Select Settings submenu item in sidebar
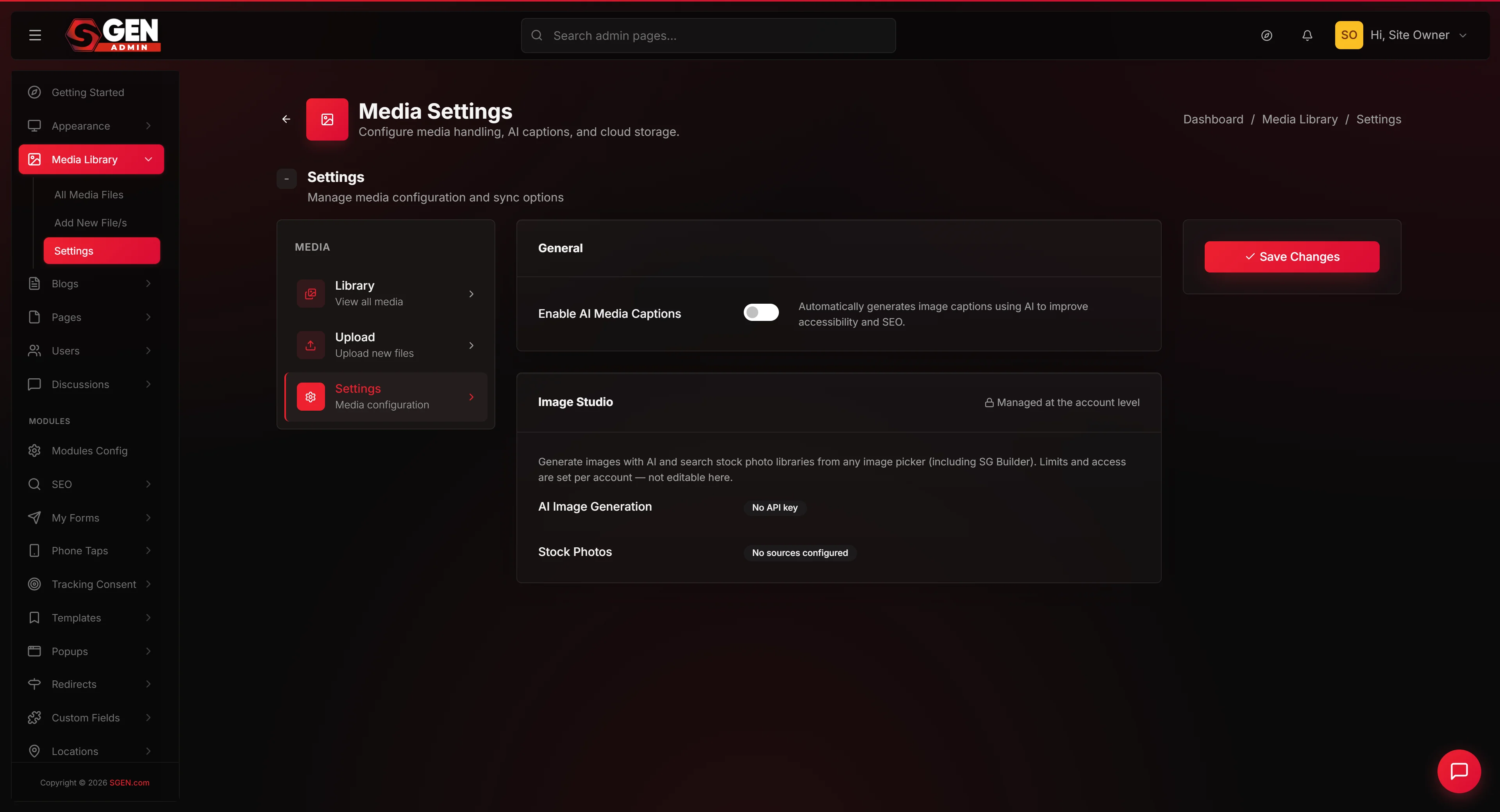Viewport: 1500px width, 812px height. [101, 250]
